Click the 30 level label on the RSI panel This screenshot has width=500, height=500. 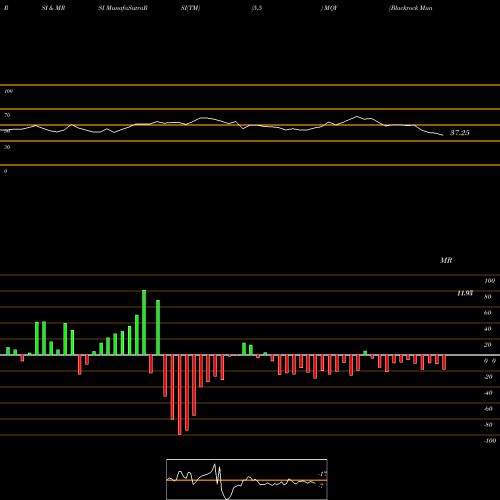point(7,147)
